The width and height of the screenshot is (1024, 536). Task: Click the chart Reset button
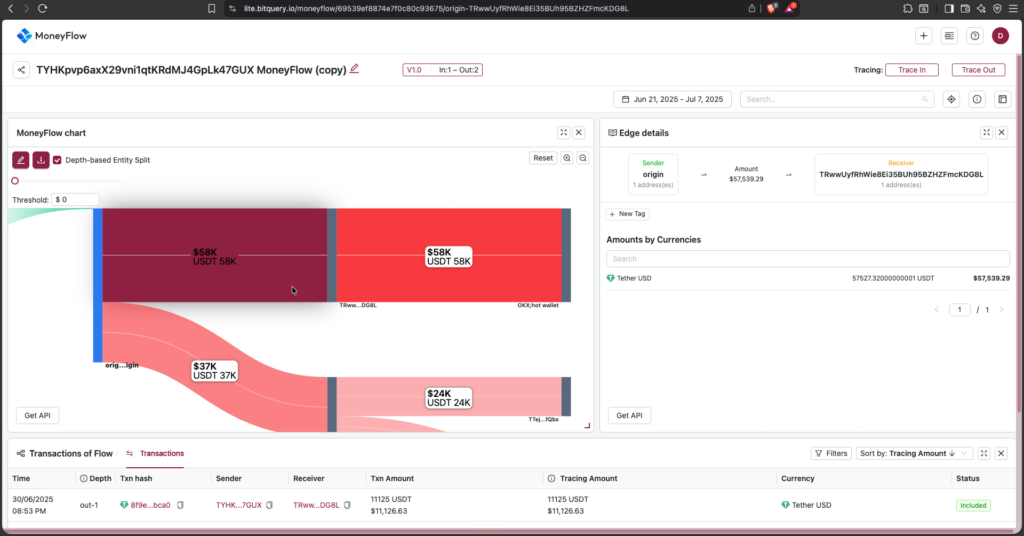click(543, 158)
